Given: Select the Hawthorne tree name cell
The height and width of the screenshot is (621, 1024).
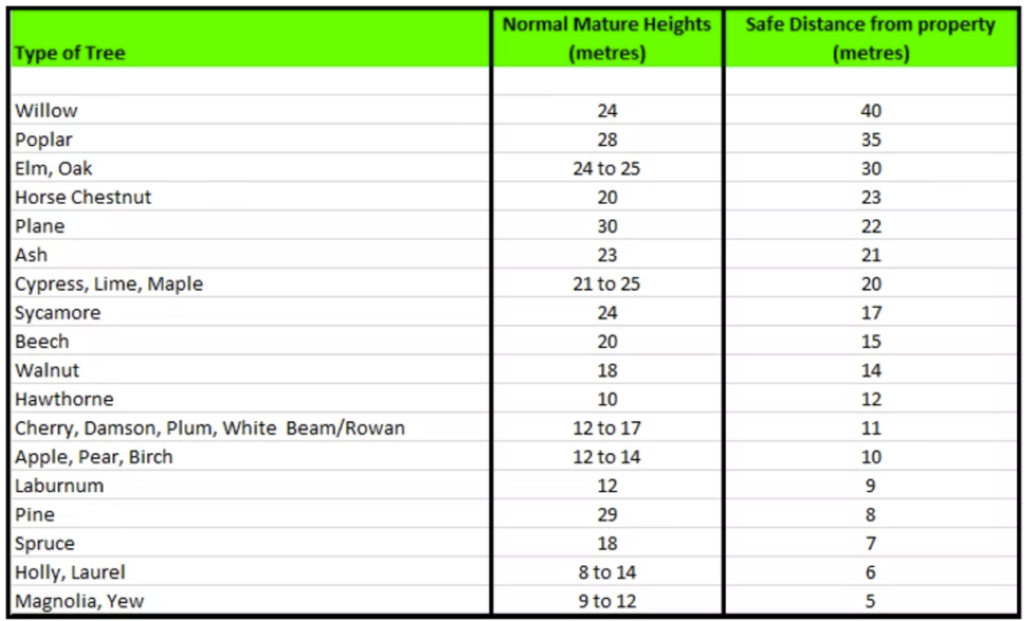Looking at the screenshot, I should tap(64, 399).
